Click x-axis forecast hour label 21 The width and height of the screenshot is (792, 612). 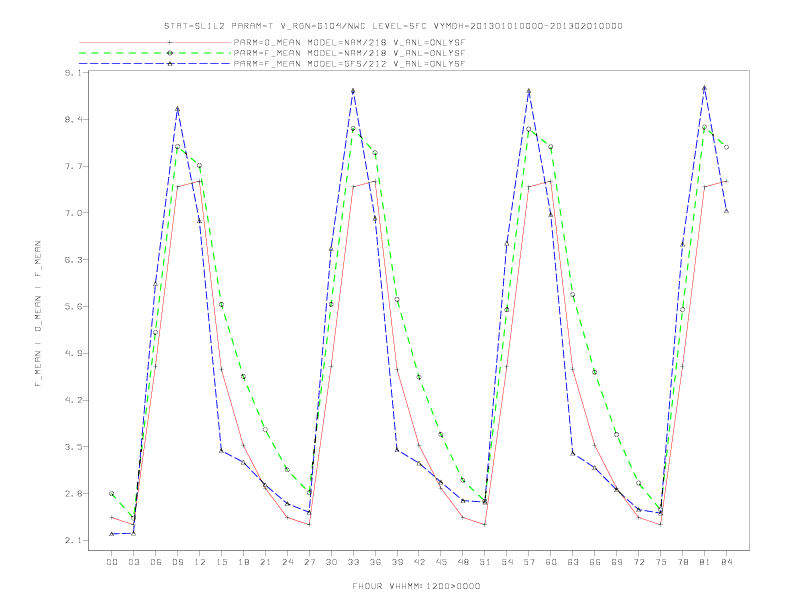(x=265, y=562)
